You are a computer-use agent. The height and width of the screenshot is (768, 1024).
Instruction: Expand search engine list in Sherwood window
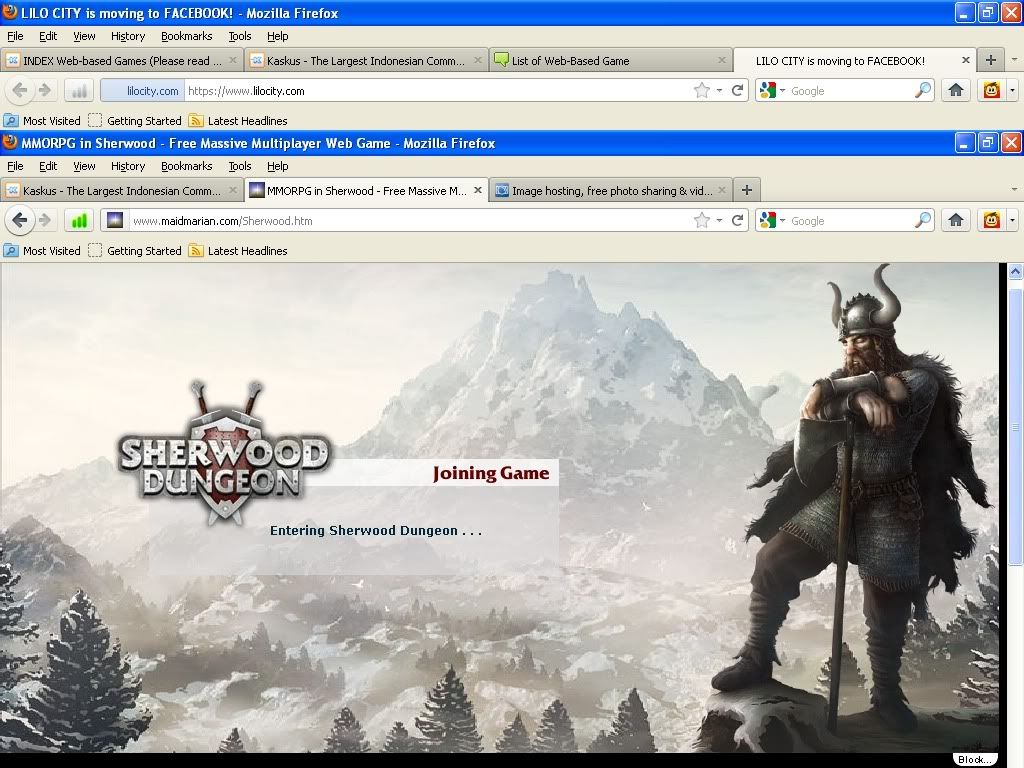782,221
